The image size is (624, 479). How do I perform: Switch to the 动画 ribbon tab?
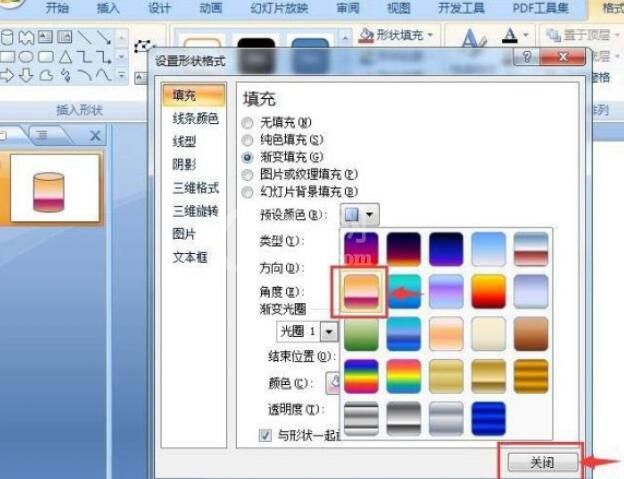211,8
